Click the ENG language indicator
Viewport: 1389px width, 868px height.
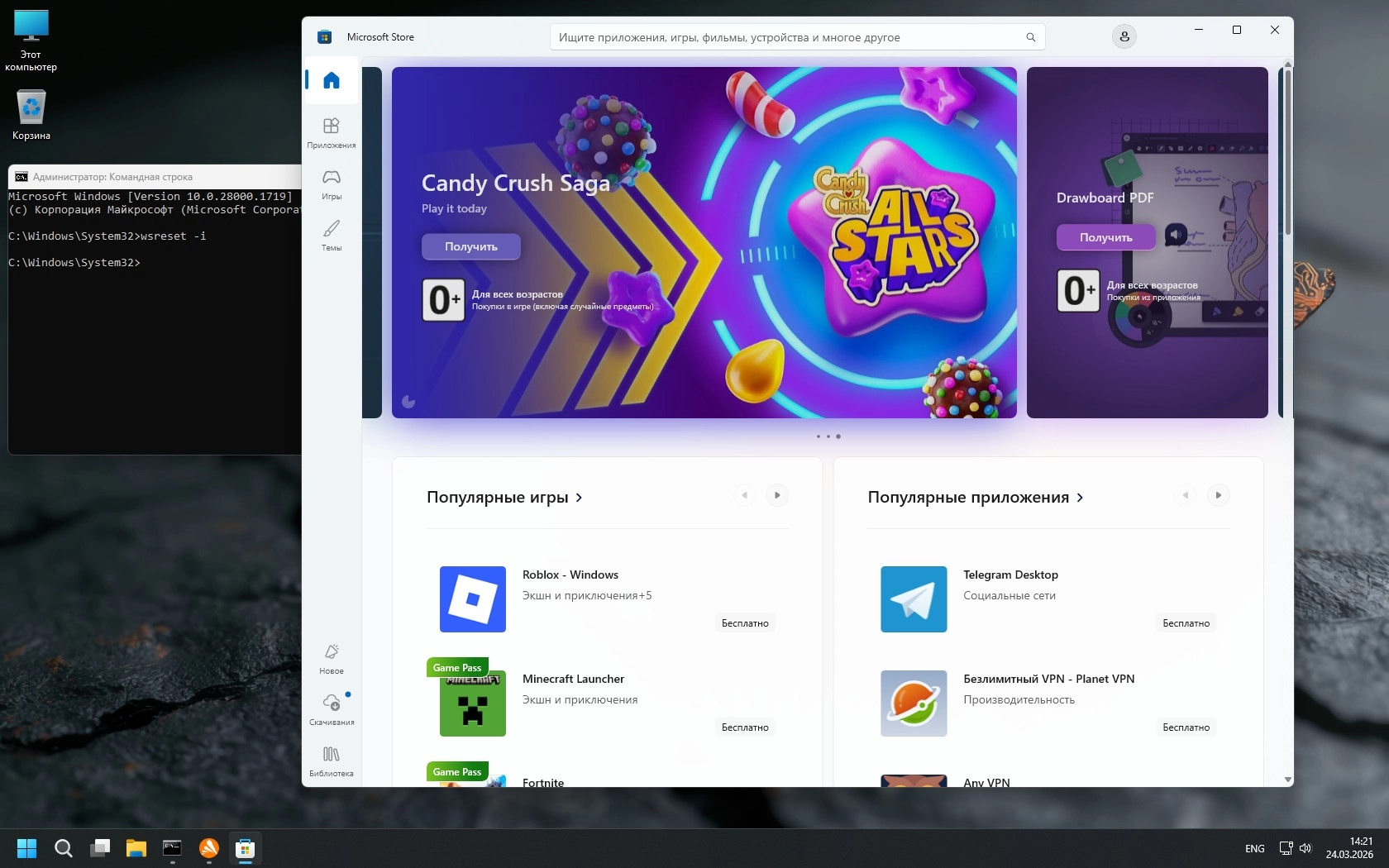(x=1254, y=848)
